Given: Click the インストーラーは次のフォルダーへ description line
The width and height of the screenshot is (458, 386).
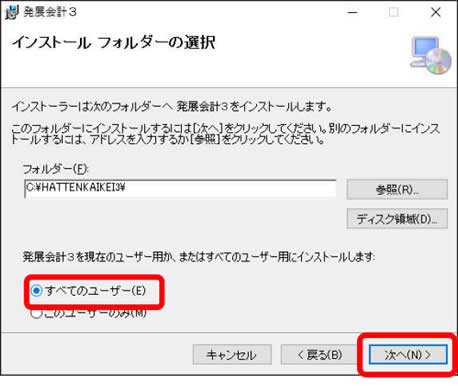Looking at the screenshot, I should tap(172, 107).
